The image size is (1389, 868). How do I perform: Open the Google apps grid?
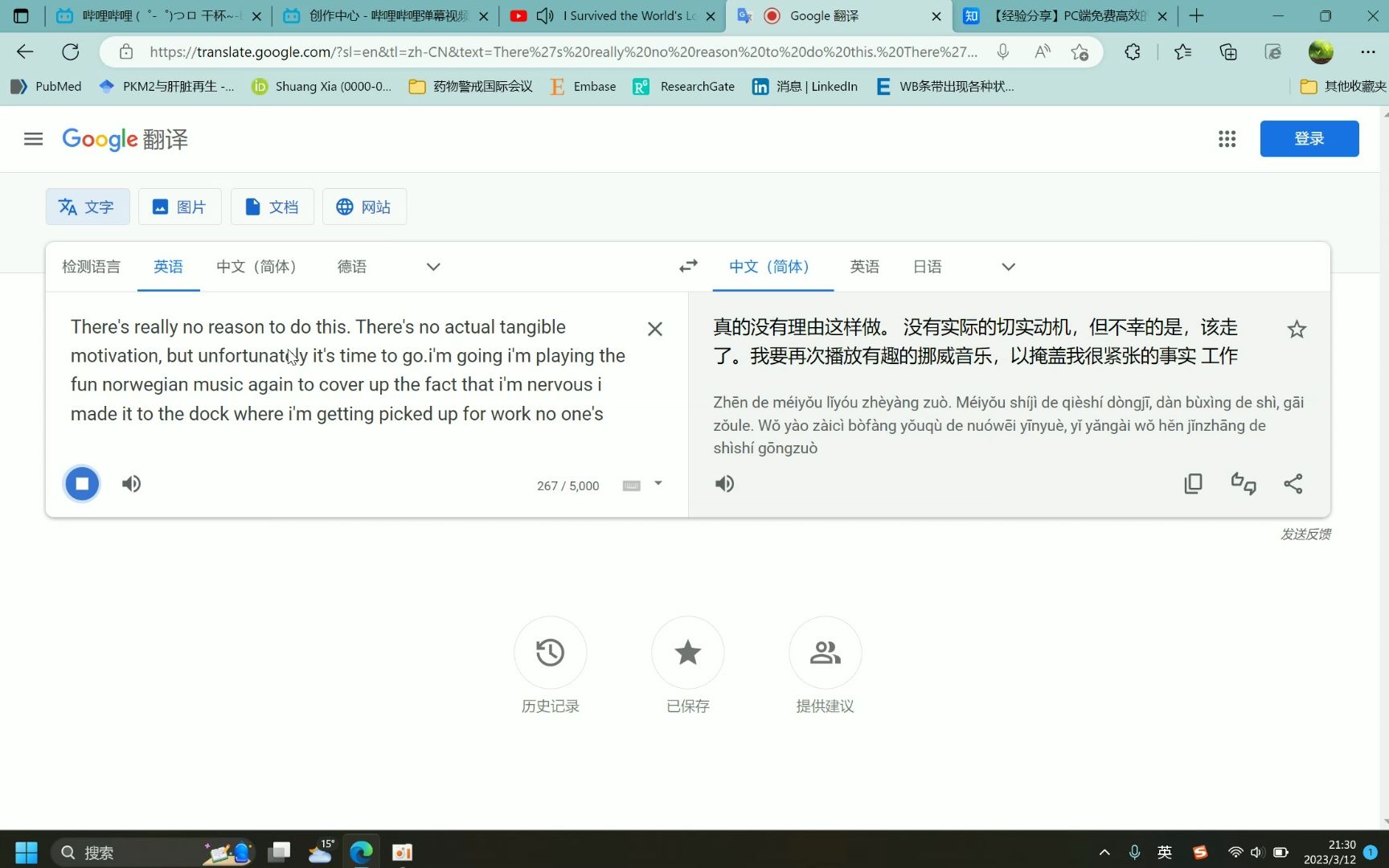pyautogui.click(x=1227, y=139)
